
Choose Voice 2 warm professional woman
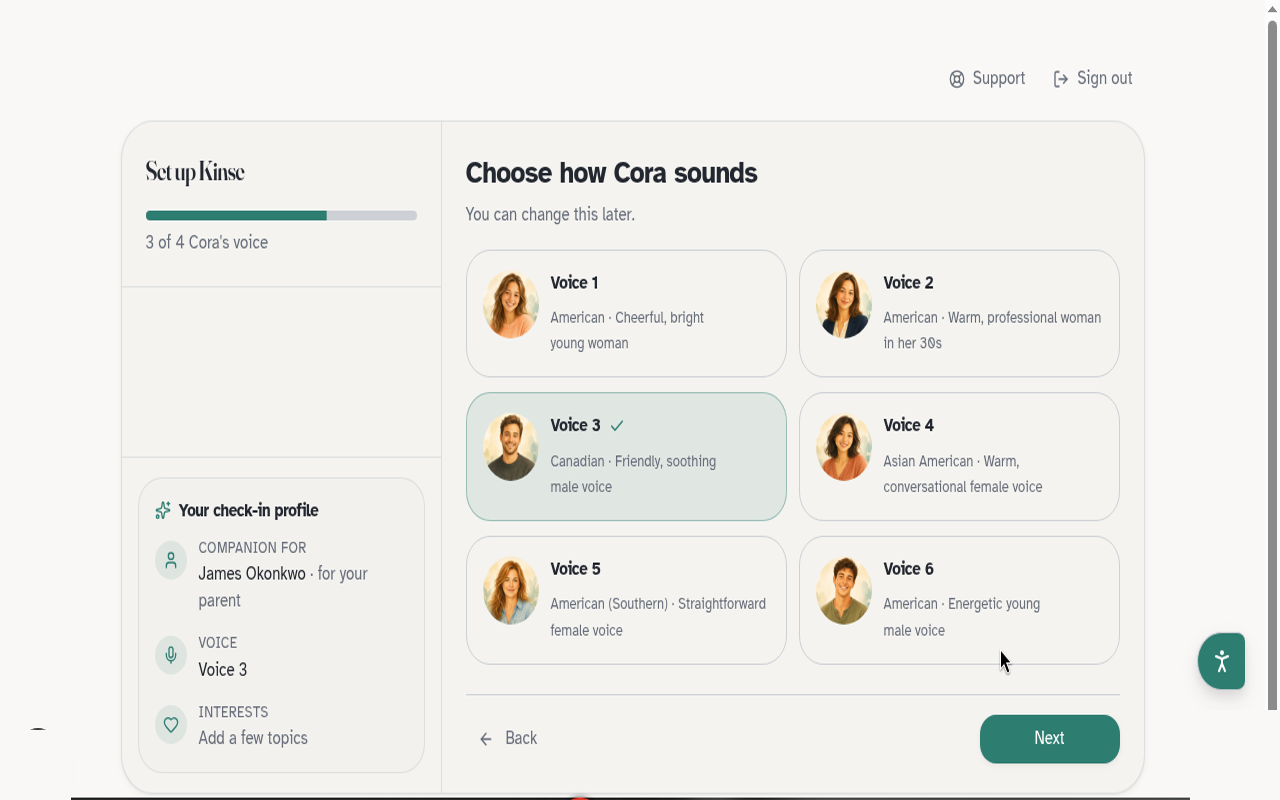959,313
